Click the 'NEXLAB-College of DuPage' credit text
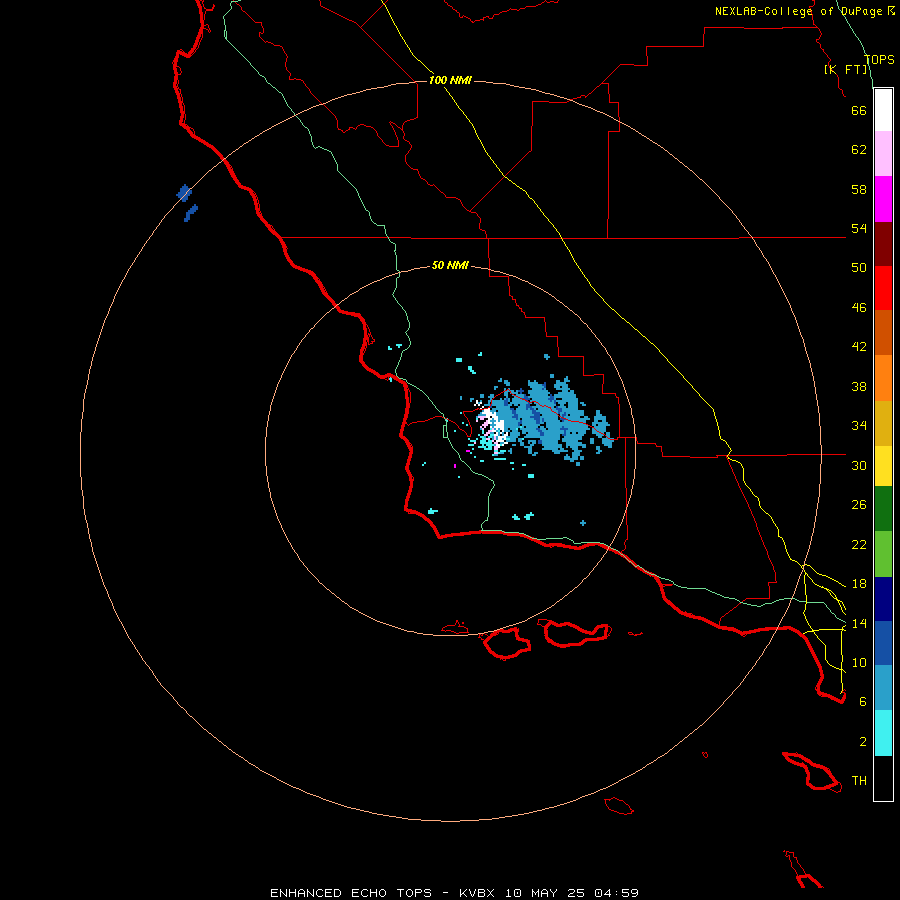 point(798,11)
